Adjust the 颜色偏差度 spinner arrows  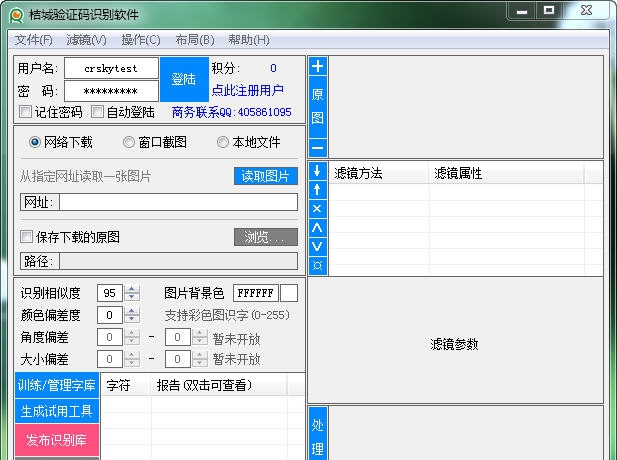(132, 315)
